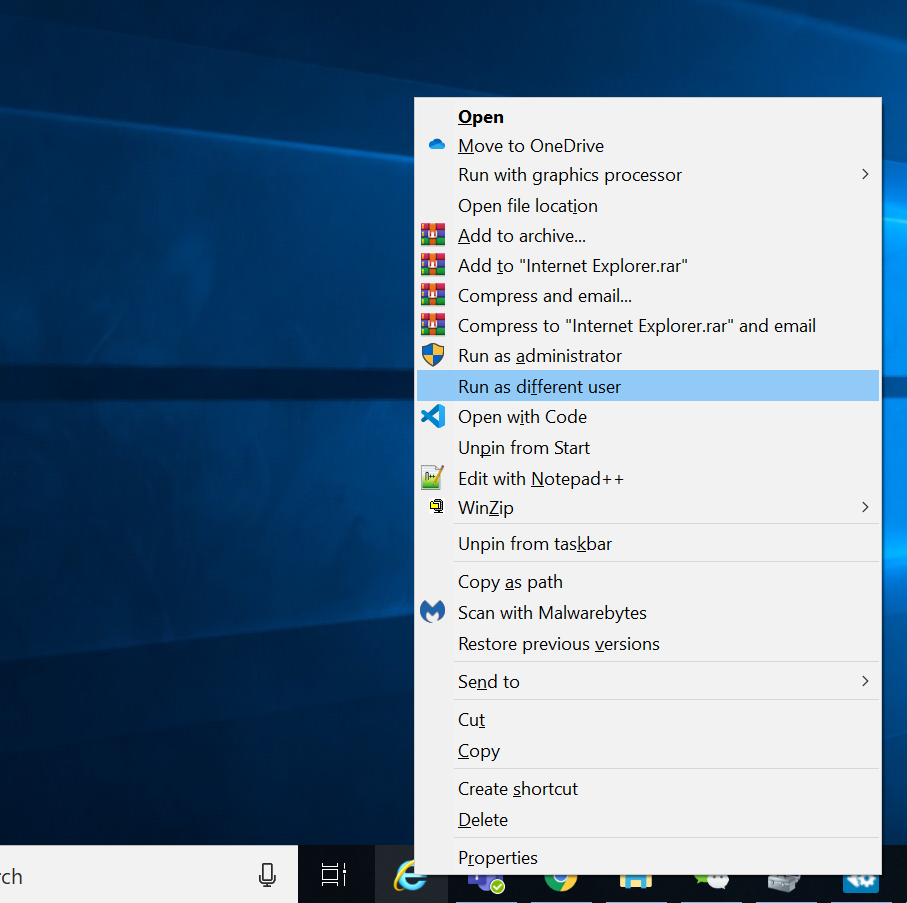Click the microphone icon in search box
Viewport: 907px width, 903px height.
tap(267, 876)
